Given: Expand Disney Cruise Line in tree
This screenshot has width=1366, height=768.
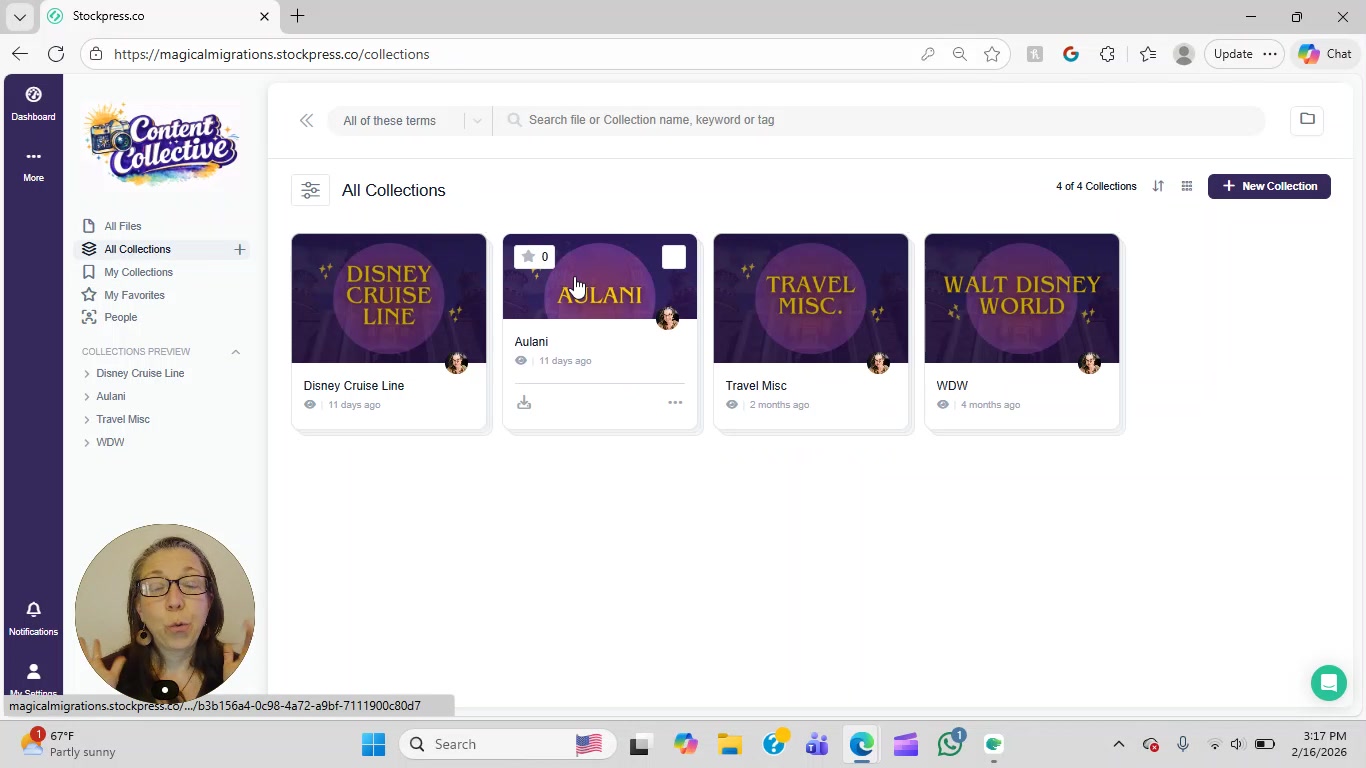Looking at the screenshot, I should click(x=87, y=374).
